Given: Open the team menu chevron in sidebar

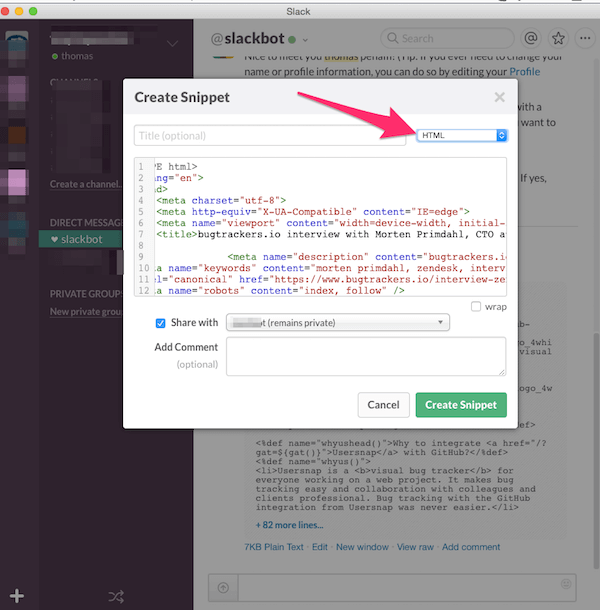Looking at the screenshot, I should [172, 44].
